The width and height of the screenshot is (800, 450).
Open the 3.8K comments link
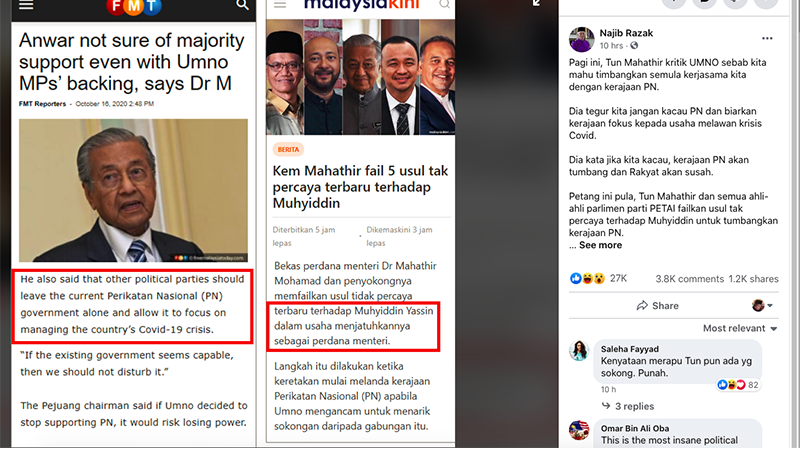(x=689, y=279)
